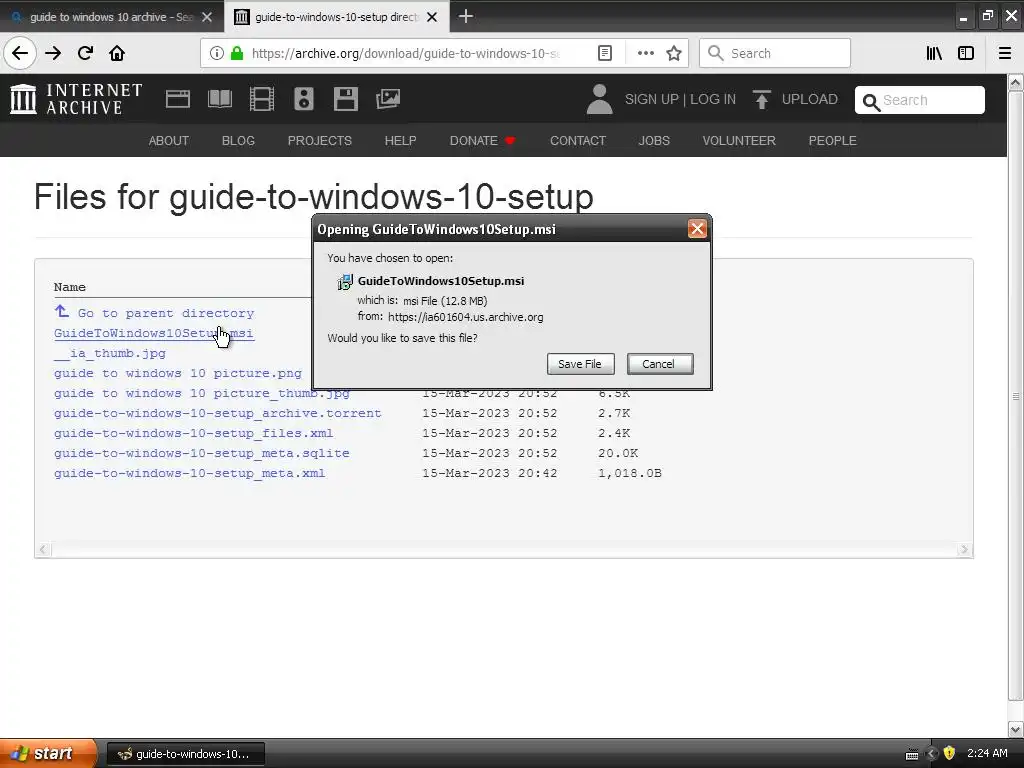Open the DONATE nav item
Viewport: 1024px width, 768px height.
pos(482,140)
